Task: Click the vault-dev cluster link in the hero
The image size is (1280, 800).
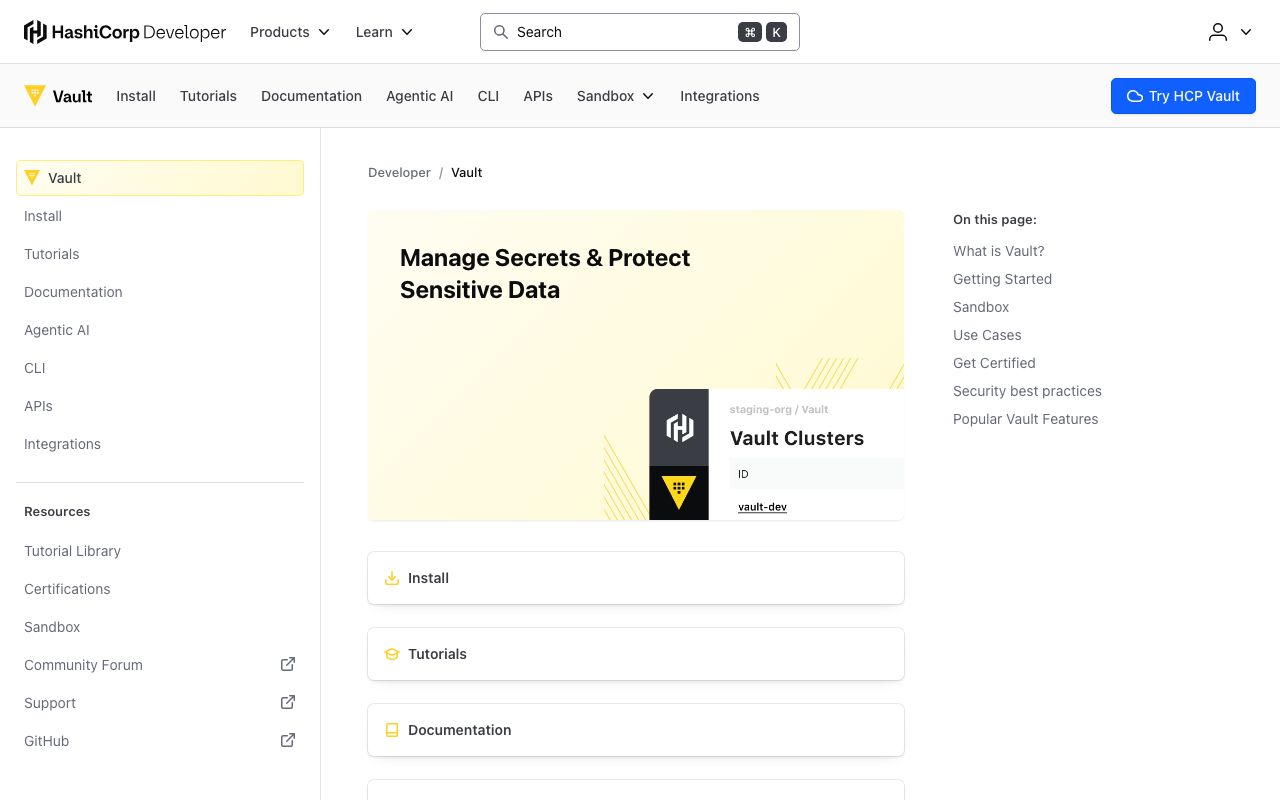Action: click(x=762, y=507)
